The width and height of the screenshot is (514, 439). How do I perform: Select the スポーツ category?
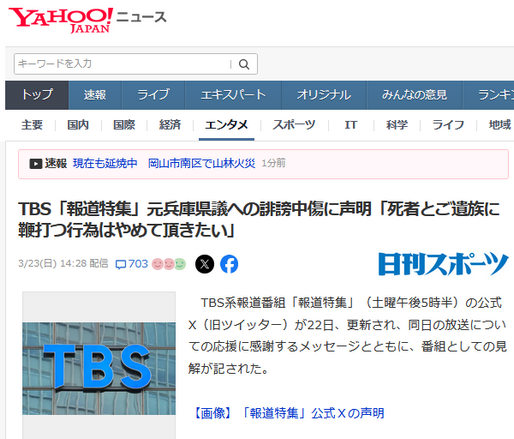294,125
